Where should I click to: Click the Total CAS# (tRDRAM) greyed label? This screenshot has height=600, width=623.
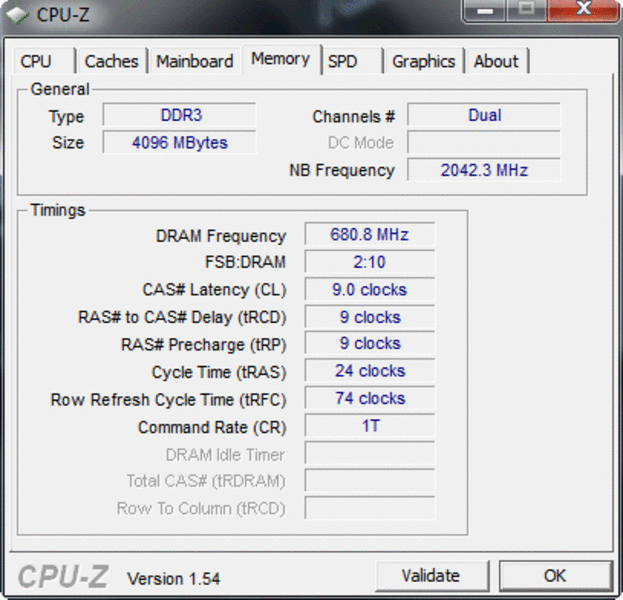(206, 481)
